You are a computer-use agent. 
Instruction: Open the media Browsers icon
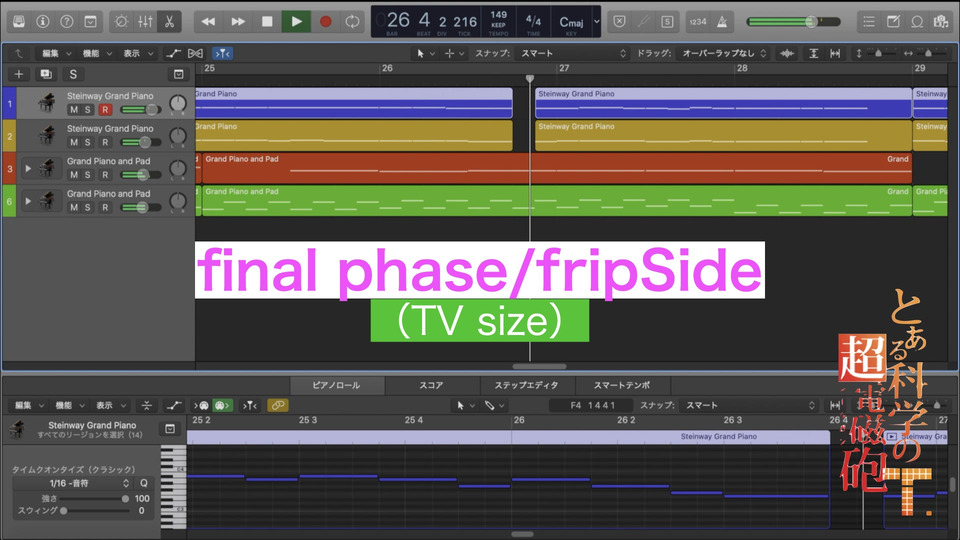[x=940, y=21]
